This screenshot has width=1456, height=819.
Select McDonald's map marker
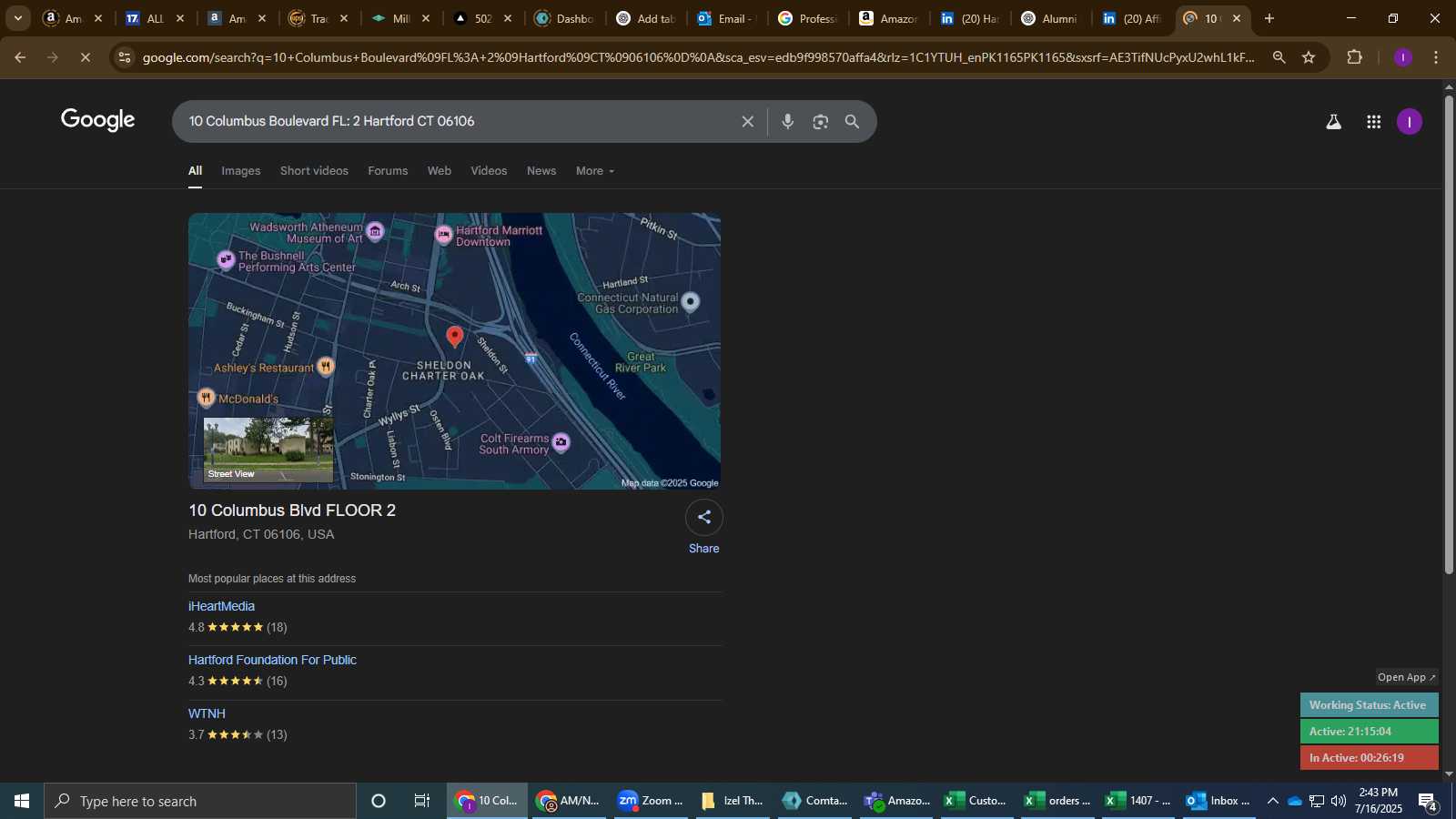click(207, 397)
